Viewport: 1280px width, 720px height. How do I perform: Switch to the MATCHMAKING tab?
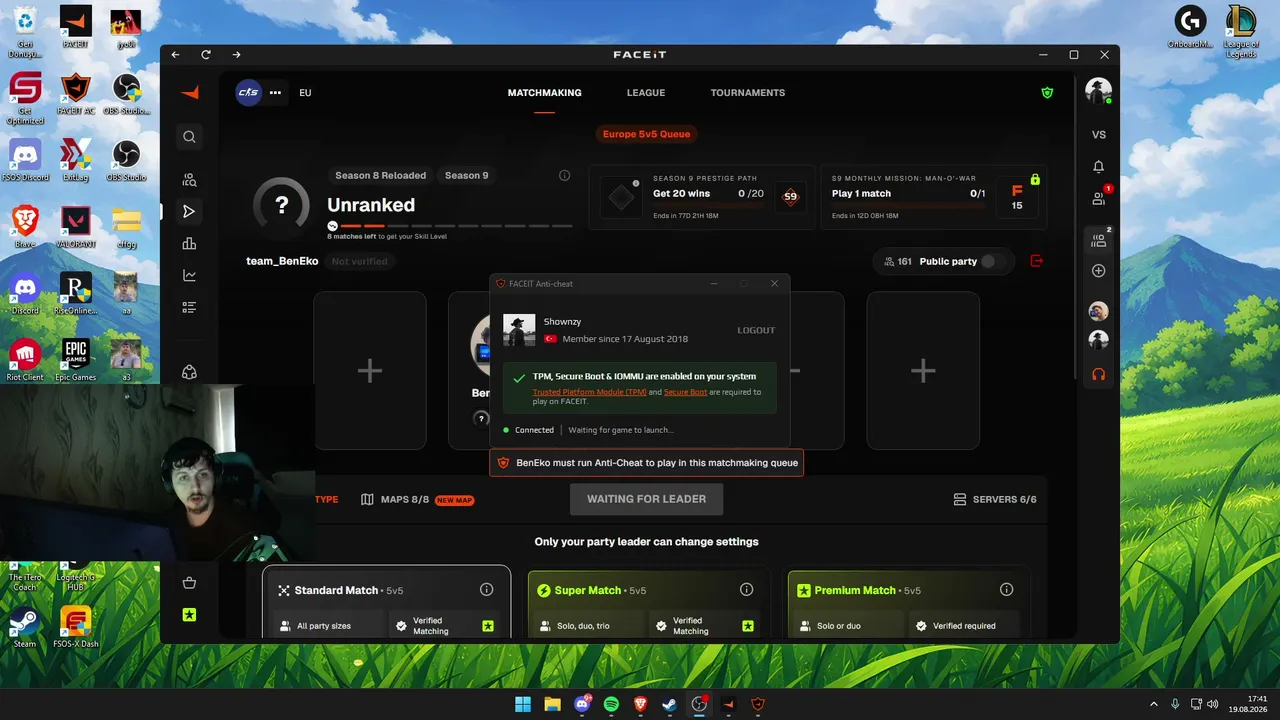(544, 93)
